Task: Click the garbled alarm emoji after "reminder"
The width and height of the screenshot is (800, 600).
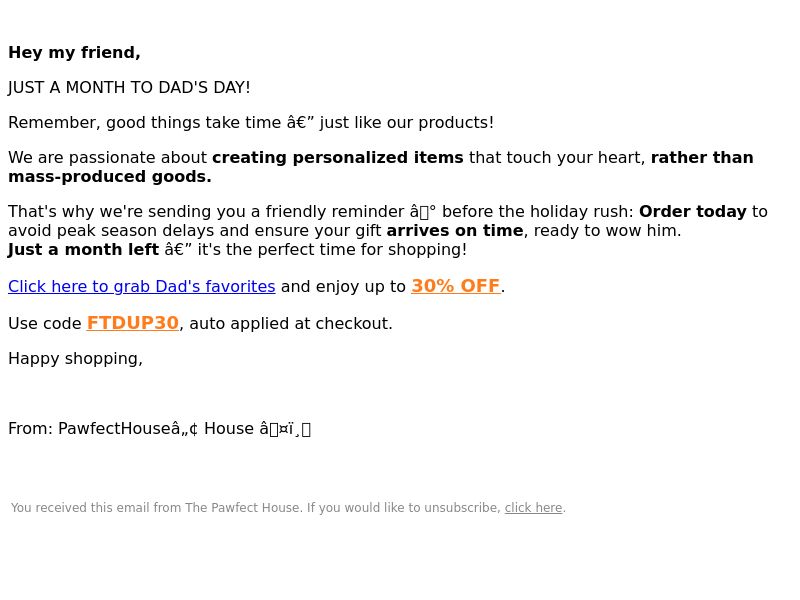Action: click(x=423, y=212)
